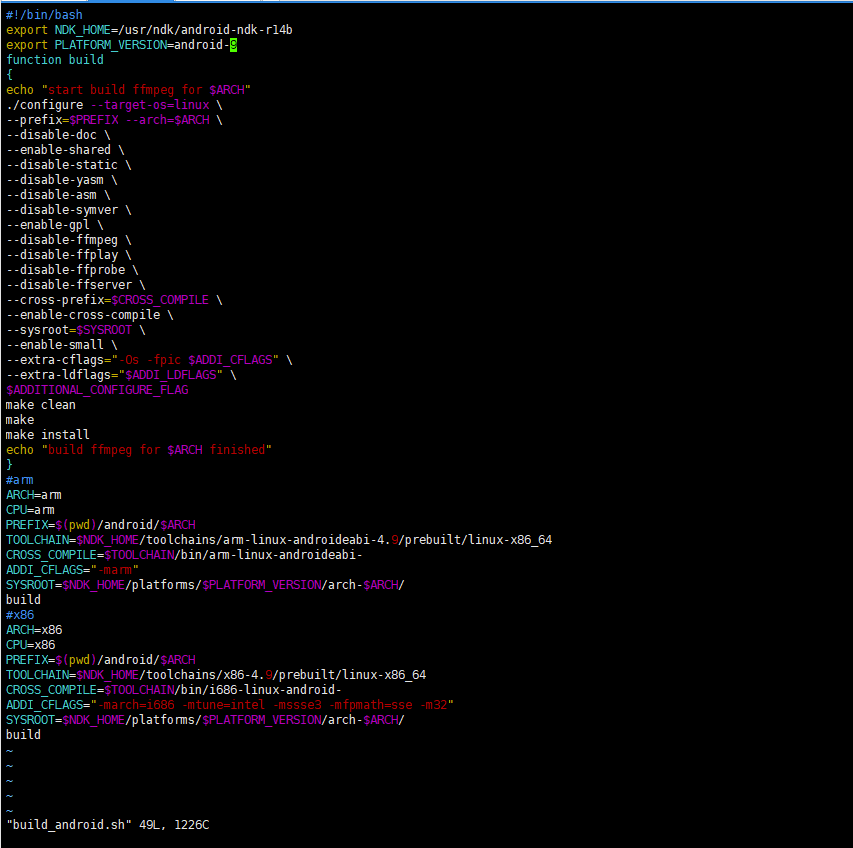Viewport: 853px width, 848px height.
Task: Click the 'ARCH=x86' line
Action: [34, 630]
